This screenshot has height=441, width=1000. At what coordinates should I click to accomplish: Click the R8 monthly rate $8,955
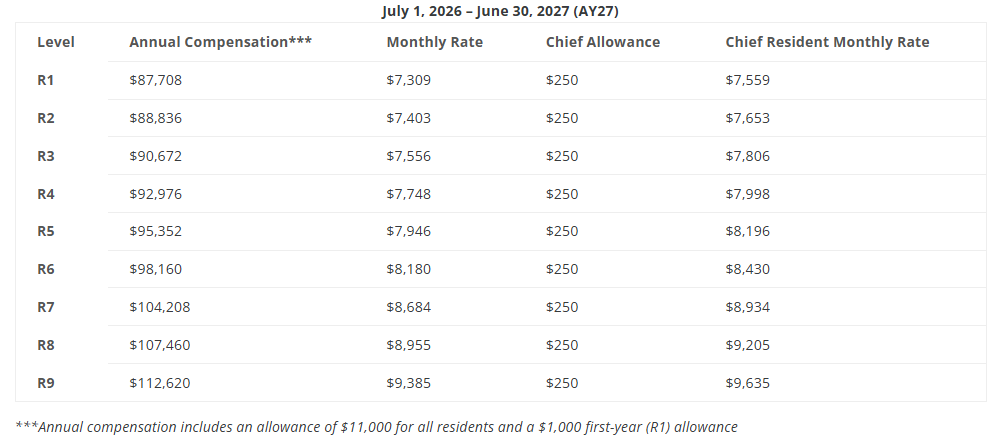tap(409, 345)
